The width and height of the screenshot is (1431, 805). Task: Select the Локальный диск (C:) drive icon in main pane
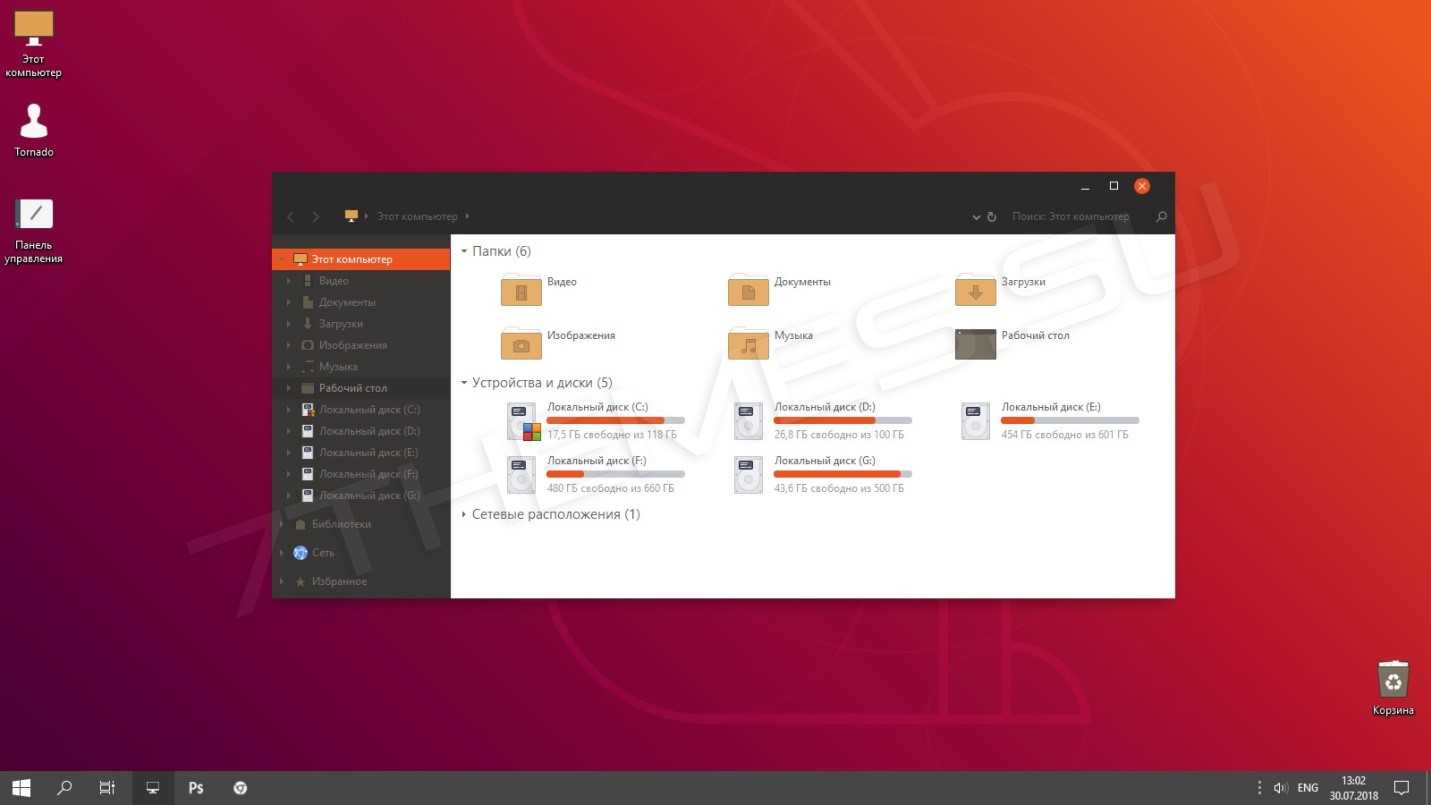click(x=522, y=422)
